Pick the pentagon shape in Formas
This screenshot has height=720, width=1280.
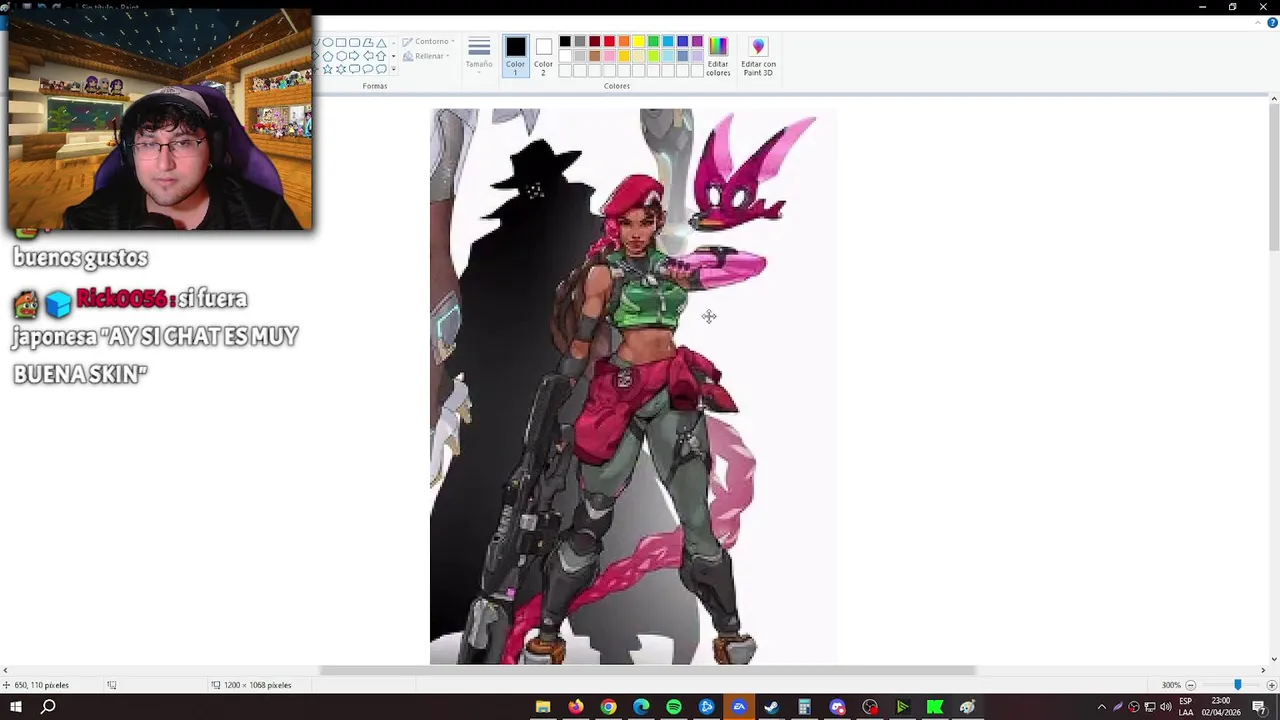[328, 56]
